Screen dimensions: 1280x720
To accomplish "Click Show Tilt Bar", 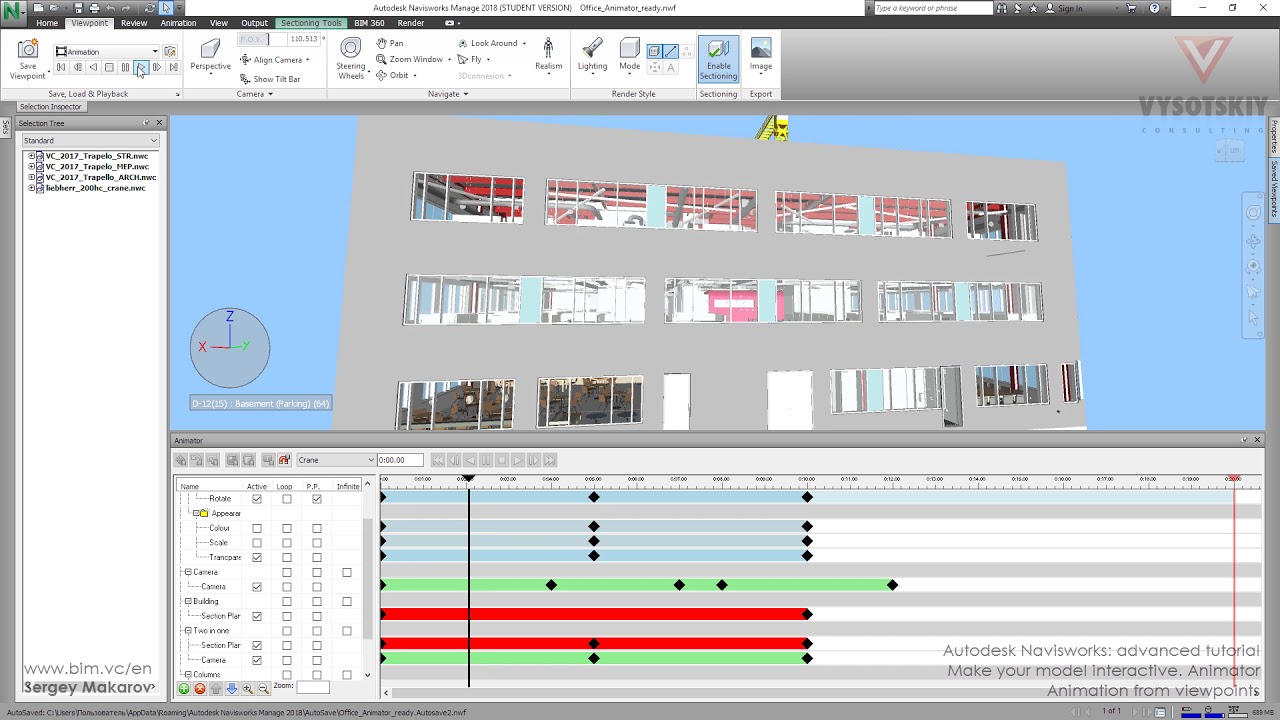I will (270, 79).
